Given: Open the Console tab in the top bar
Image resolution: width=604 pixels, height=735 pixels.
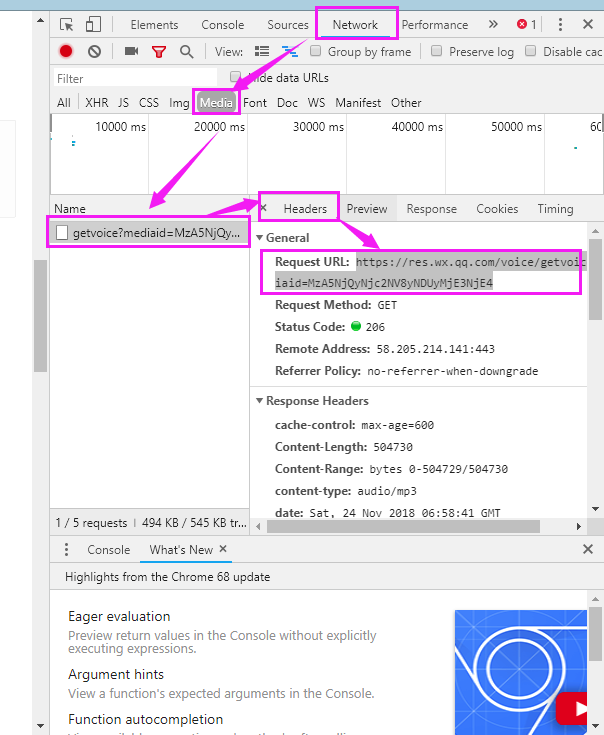Looking at the screenshot, I should click(x=223, y=25).
